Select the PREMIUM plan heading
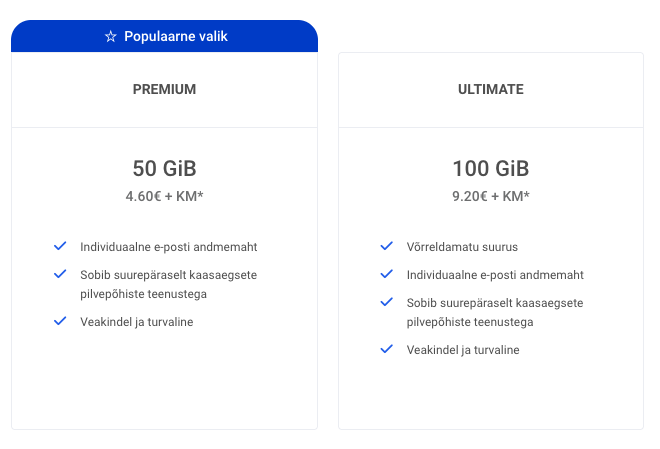 point(164,89)
